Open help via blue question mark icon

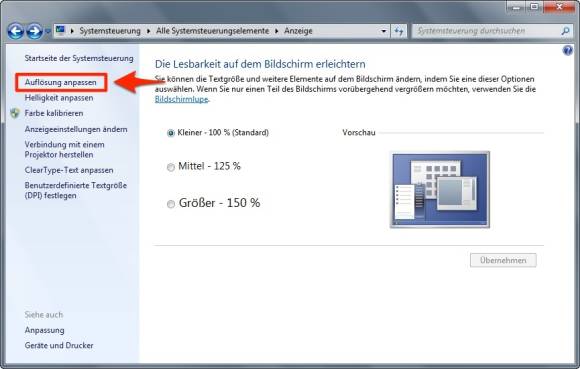point(567,50)
